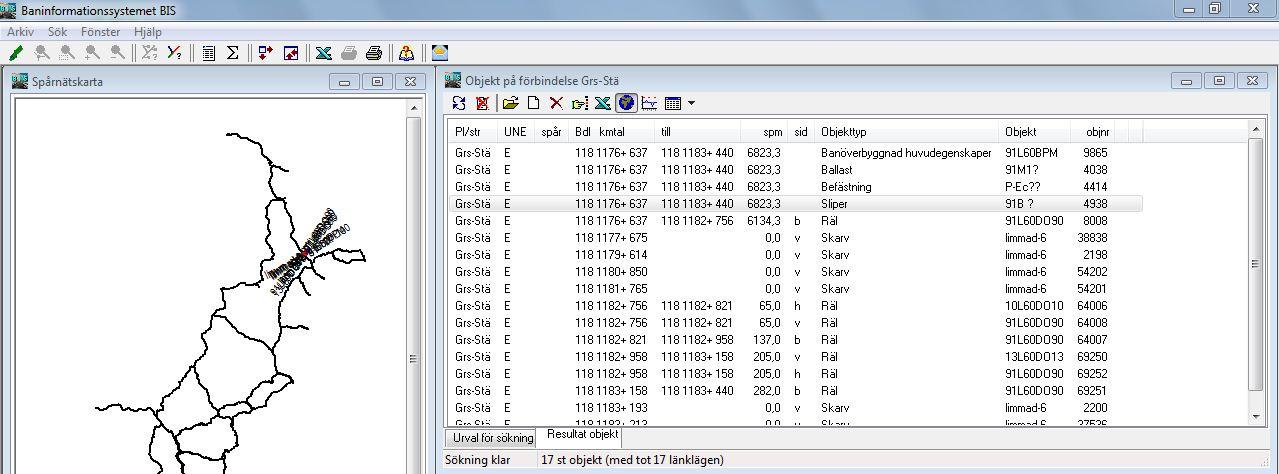Open the Arkiv menu
This screenshot has height=474, width=1279.
click(20, 32)
